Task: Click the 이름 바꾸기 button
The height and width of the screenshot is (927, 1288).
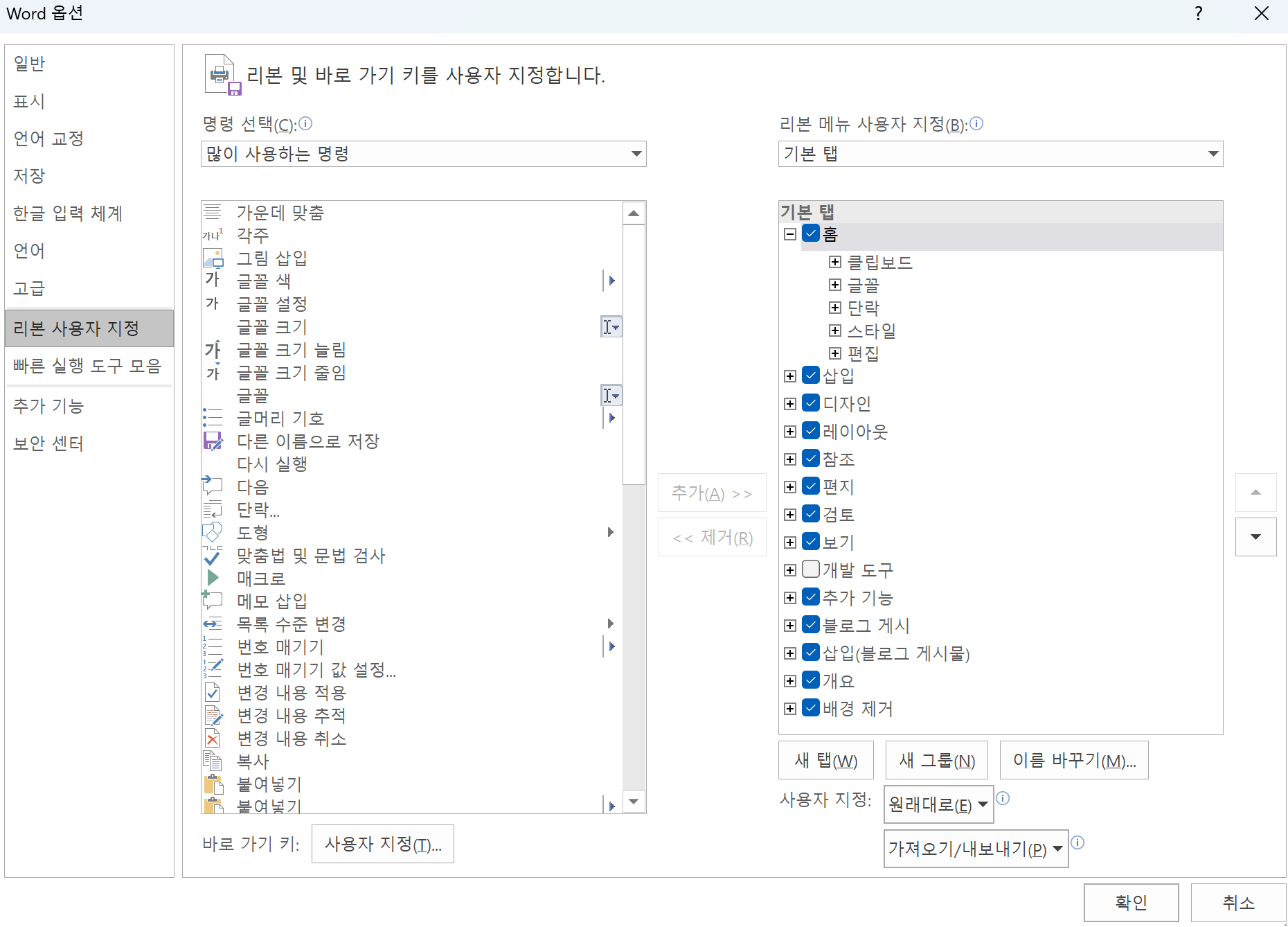Action: pos(1074,760)
